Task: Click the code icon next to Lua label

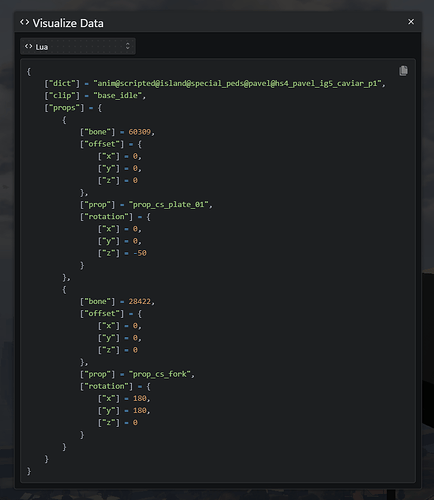Action: click(29, 46)
